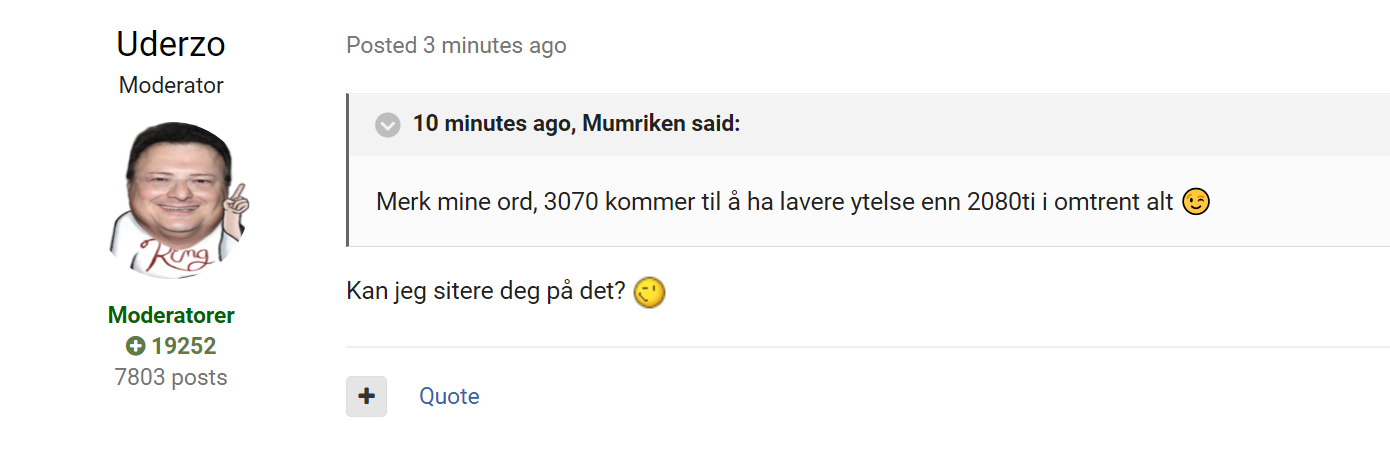1390x457 pixels.
Task: Click the 19252 reputation score
Action: coord(184,347)
